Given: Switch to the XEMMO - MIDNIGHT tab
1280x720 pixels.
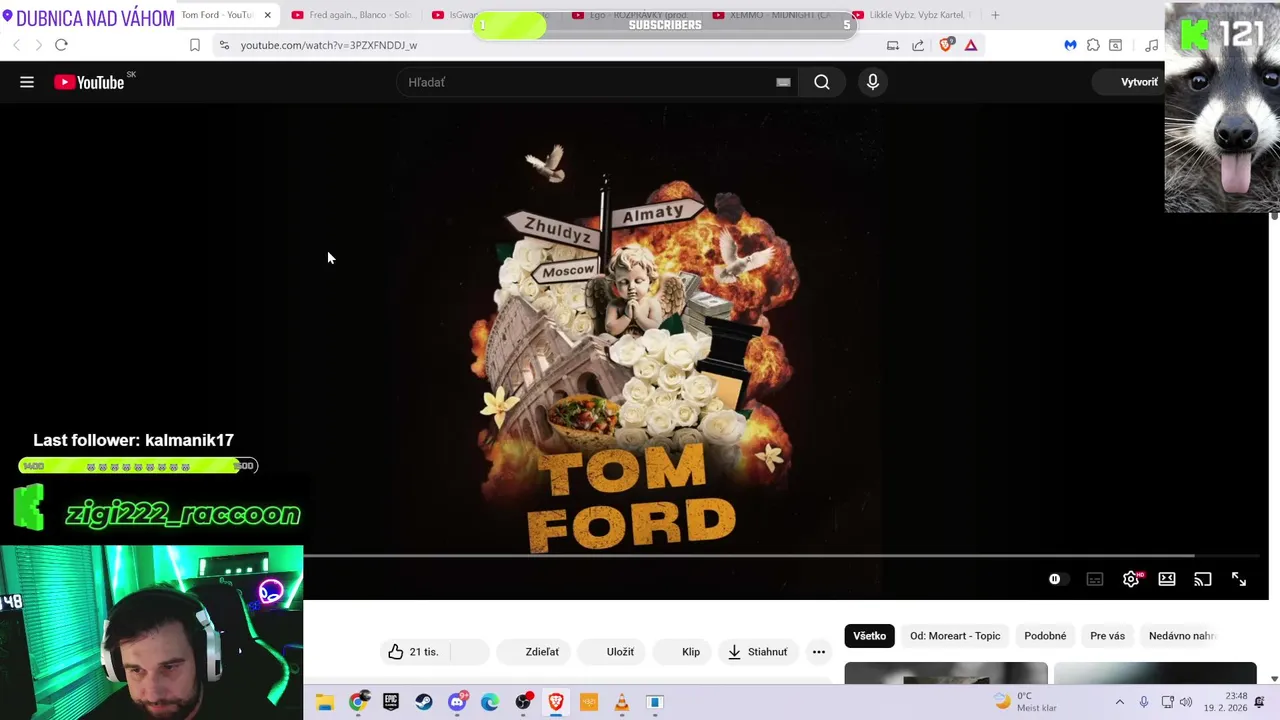Looking at the screenshot, I should [773, 15].
